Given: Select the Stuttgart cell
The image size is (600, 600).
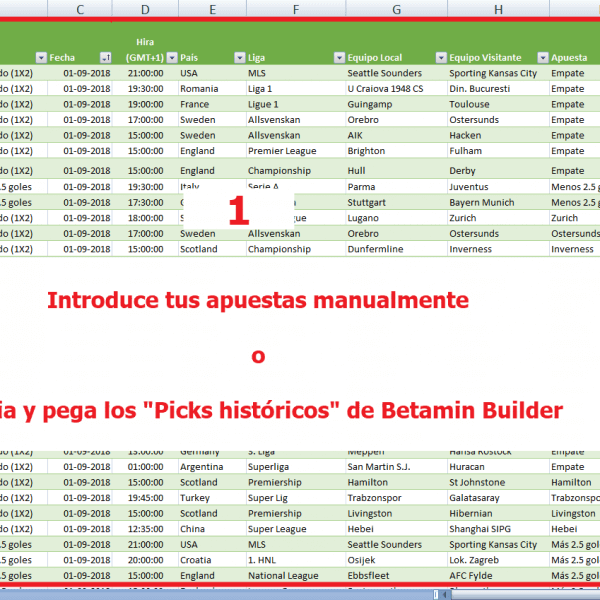Looking at the screenshot, I should coord(396,202).
